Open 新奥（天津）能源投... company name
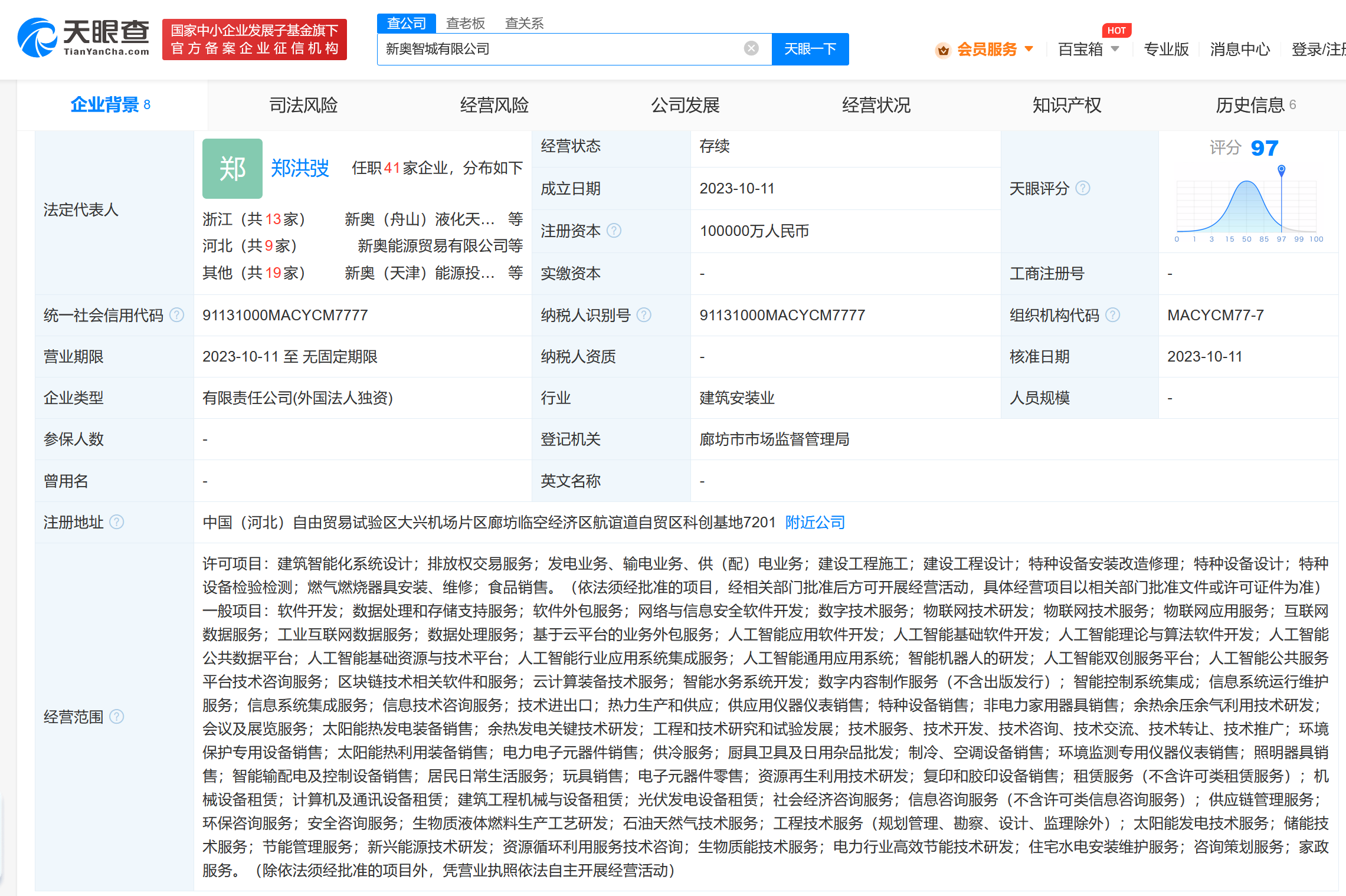 pyautogui.click(x=420, y=273)
